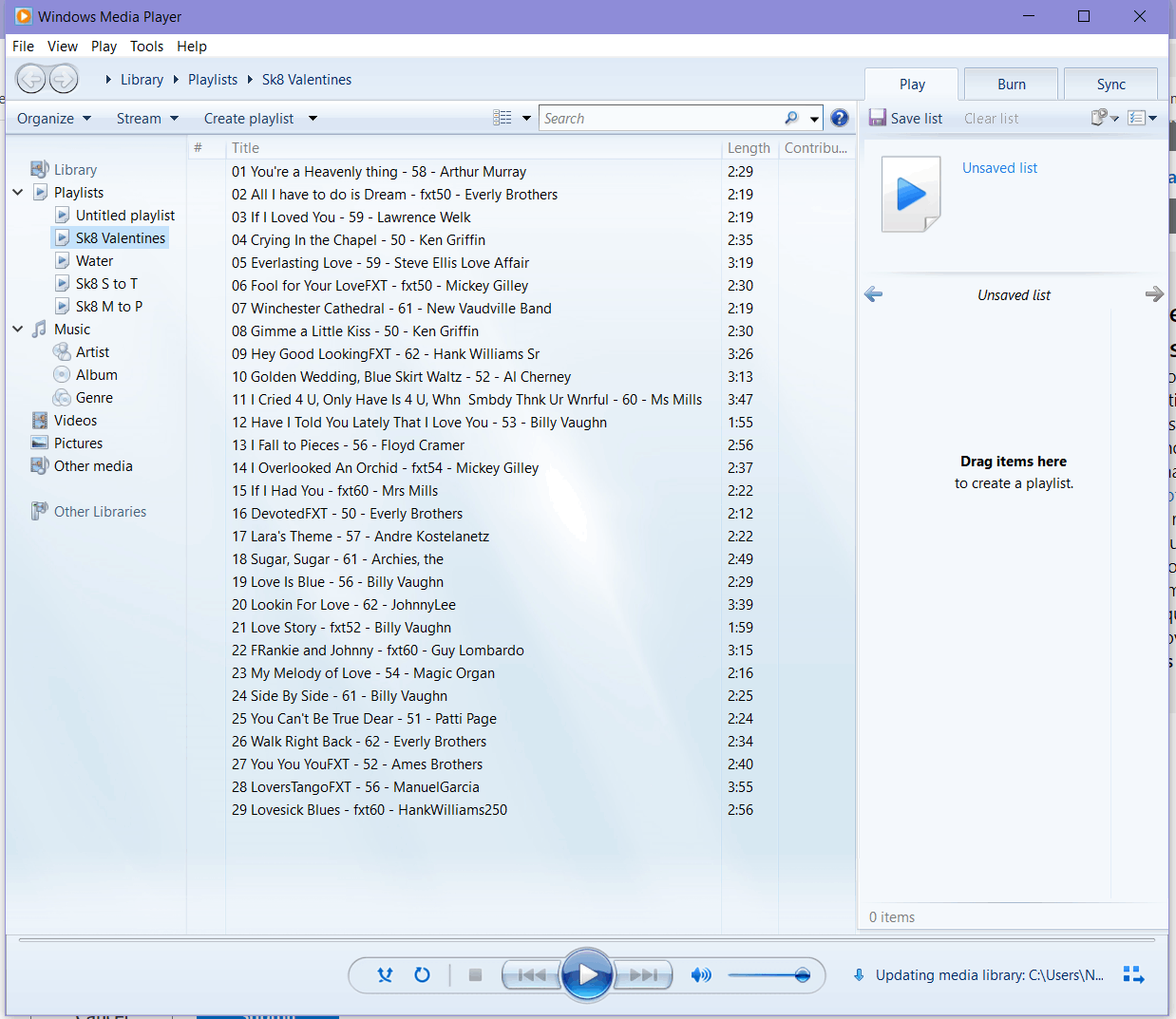Screen dimensions: 1176x1019
Task: Toggle shuffle mode
Action: (x=385, y=974)
